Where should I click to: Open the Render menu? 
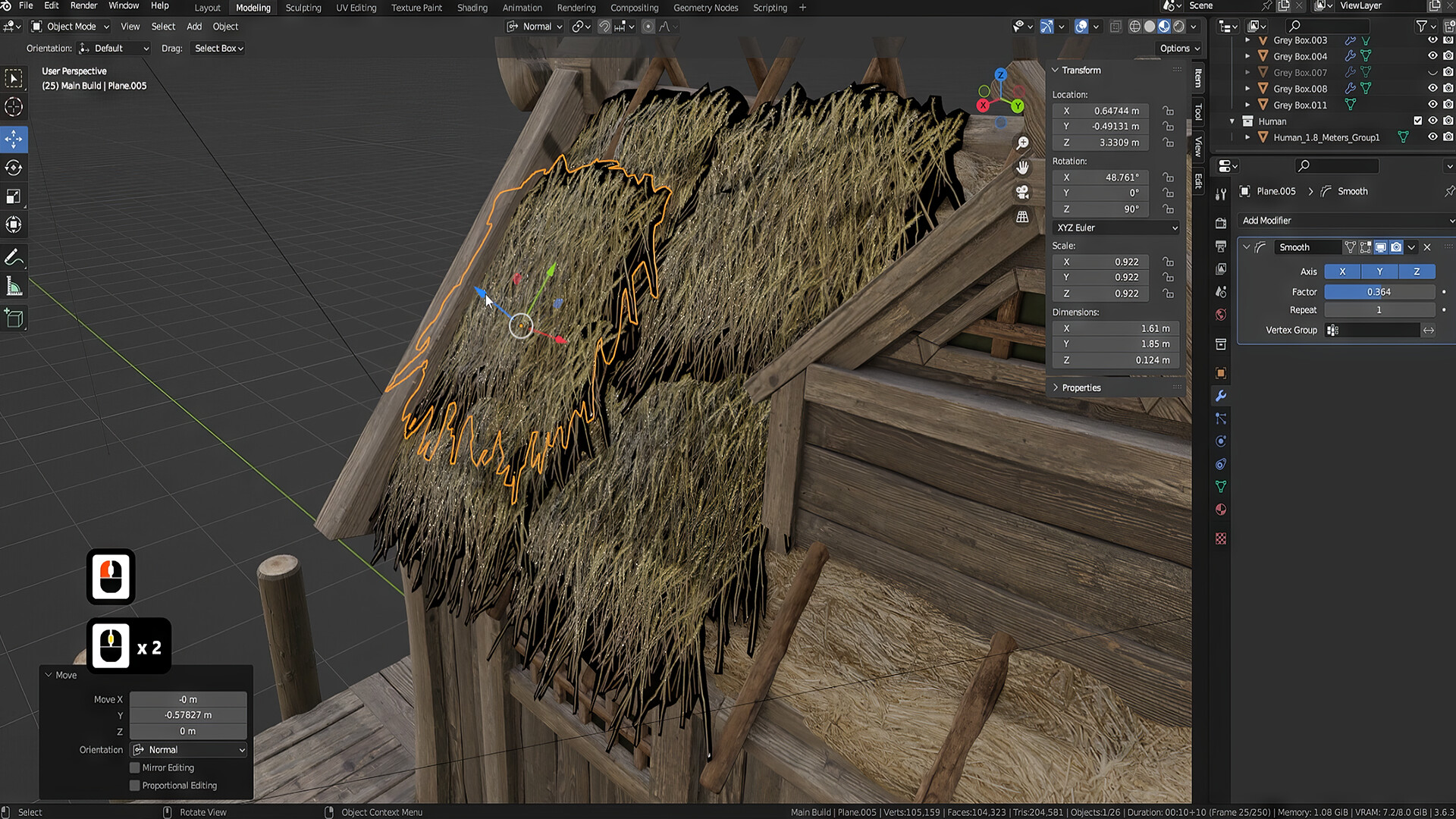point(83,5)
